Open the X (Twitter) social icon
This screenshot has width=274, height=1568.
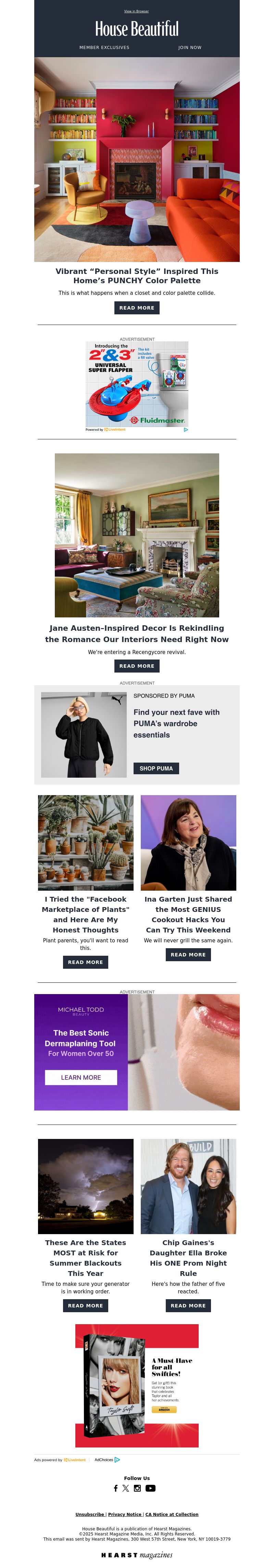(125, 1488)
